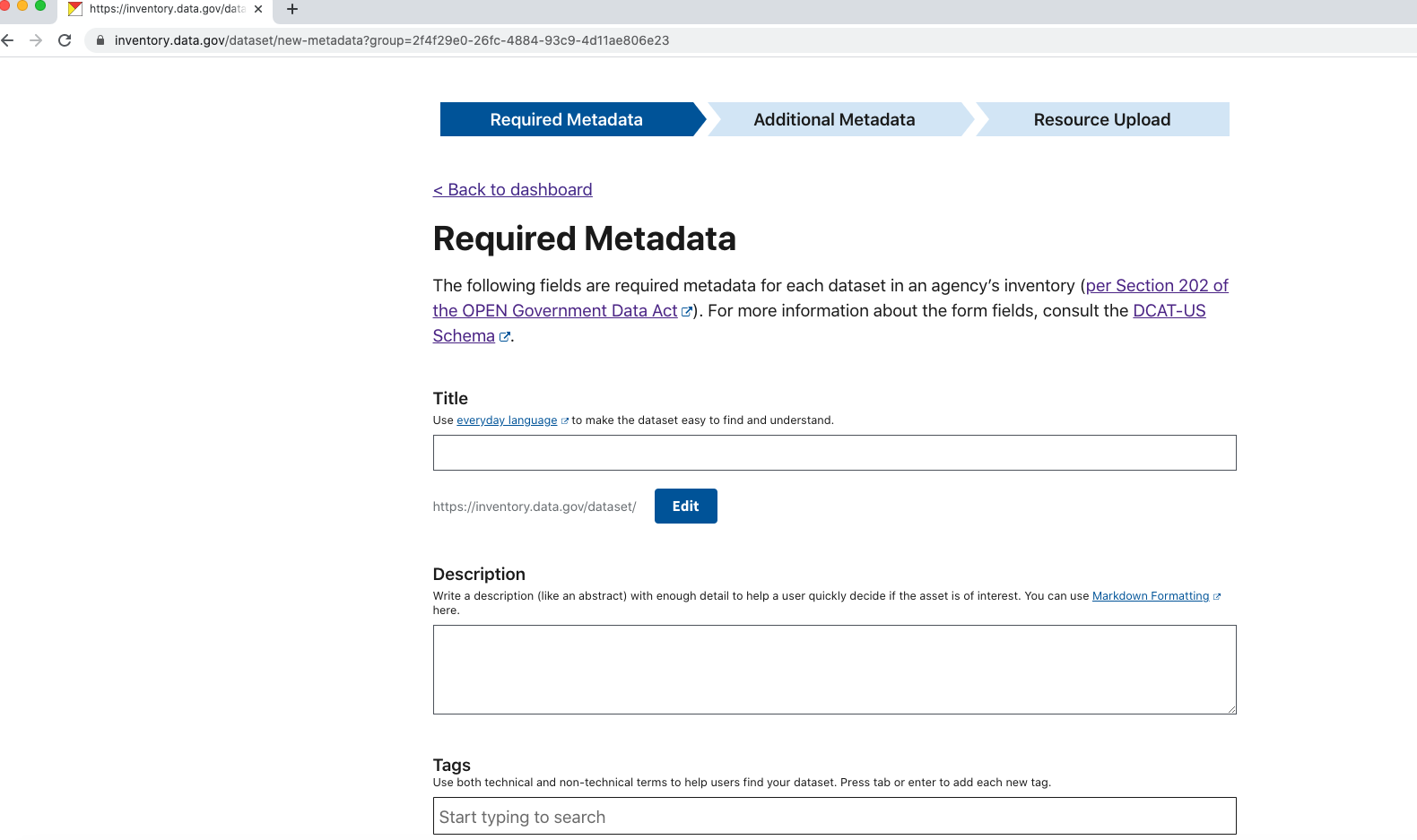Switch to the Additional Metadata step
This screenshot has height=840, width=1417.
(833, 119)
